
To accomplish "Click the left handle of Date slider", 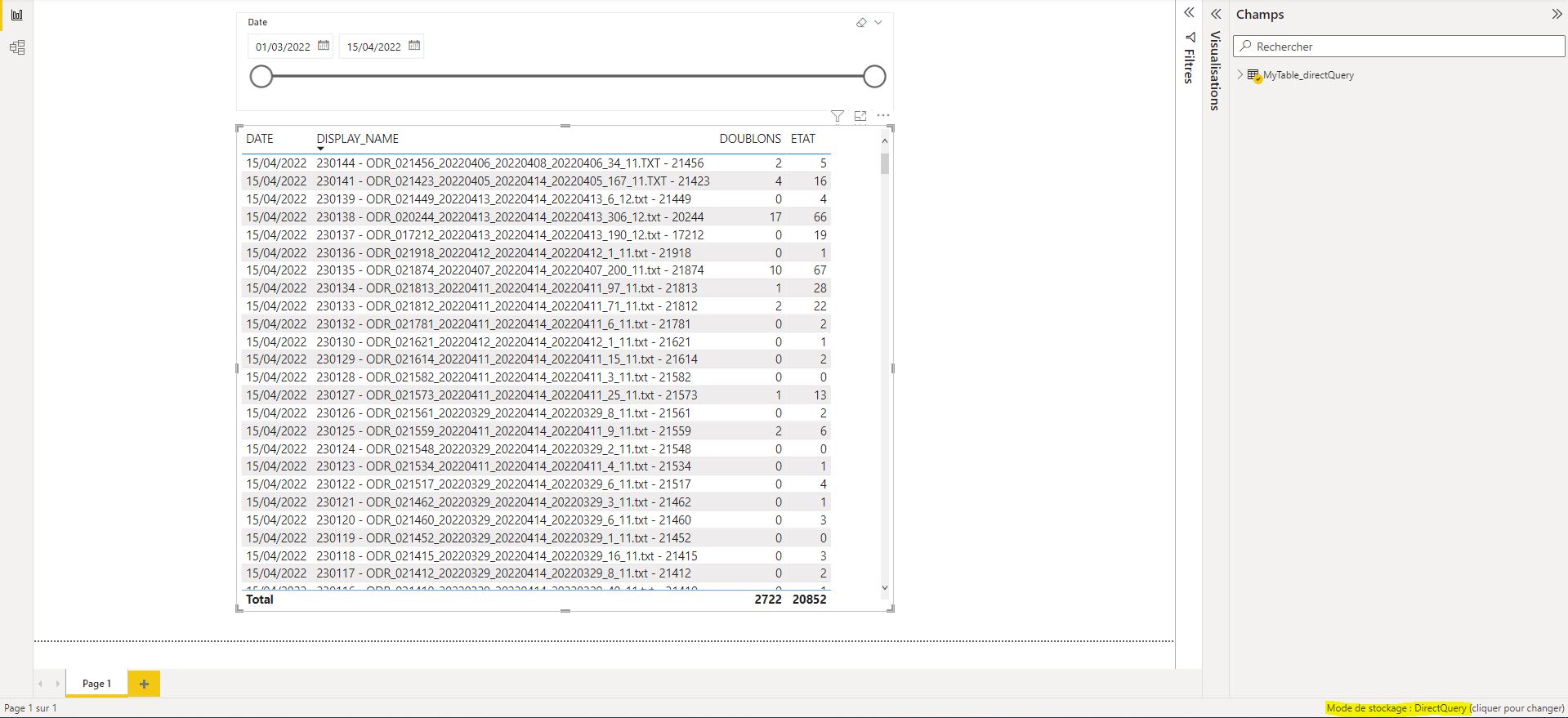I will [261, 77].
